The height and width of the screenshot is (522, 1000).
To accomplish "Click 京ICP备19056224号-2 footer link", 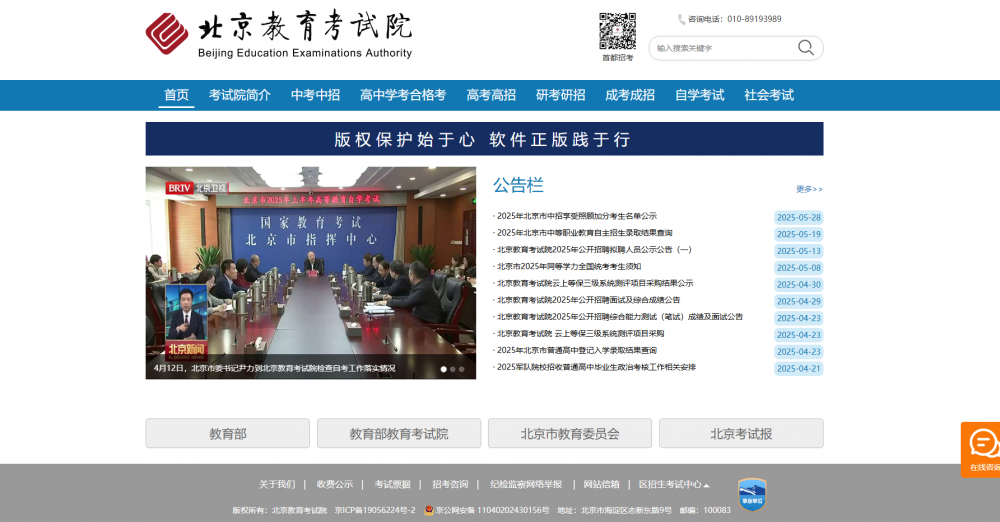I will tap(375, 511).
